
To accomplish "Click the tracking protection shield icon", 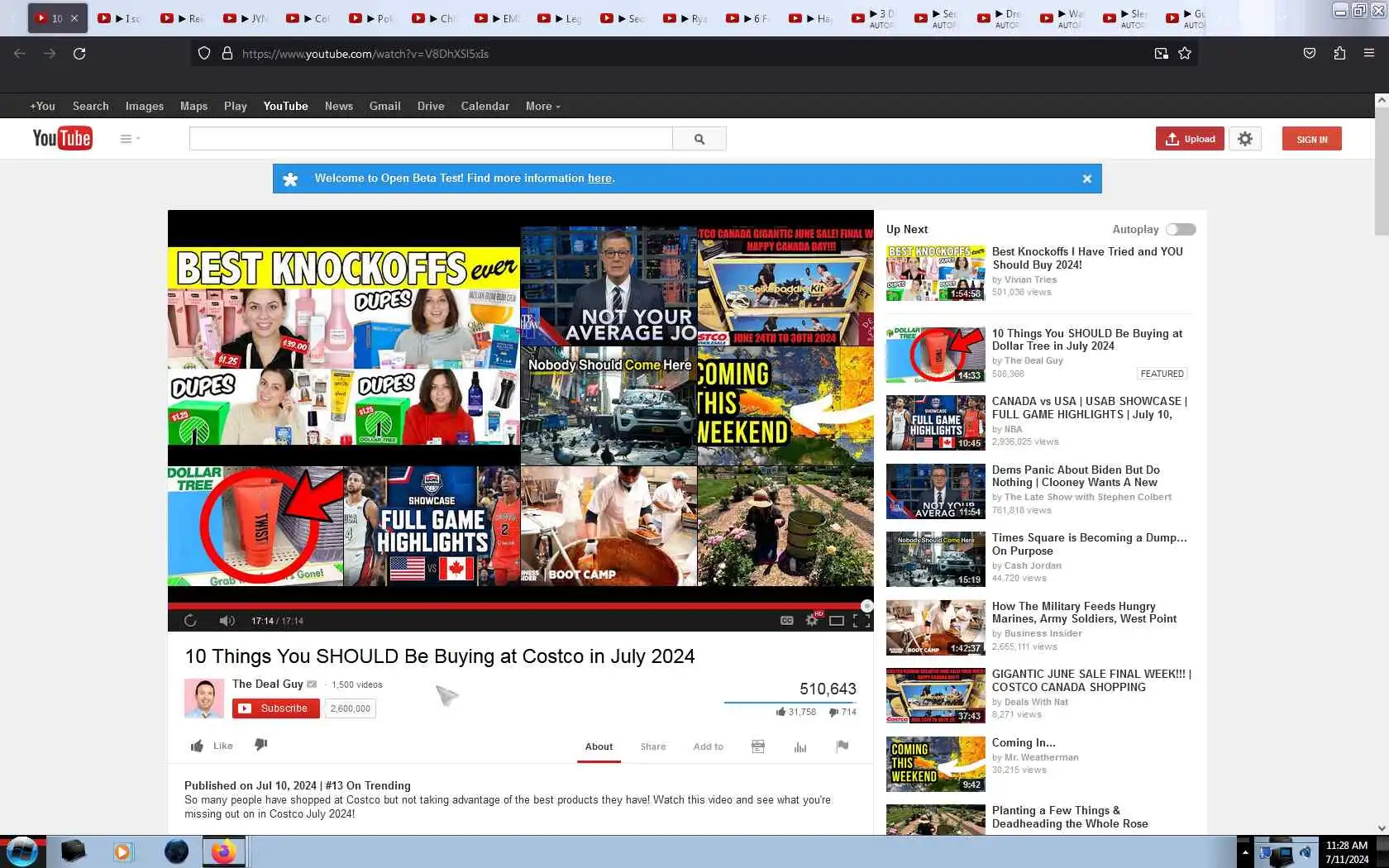I will [x=204, y=54].
